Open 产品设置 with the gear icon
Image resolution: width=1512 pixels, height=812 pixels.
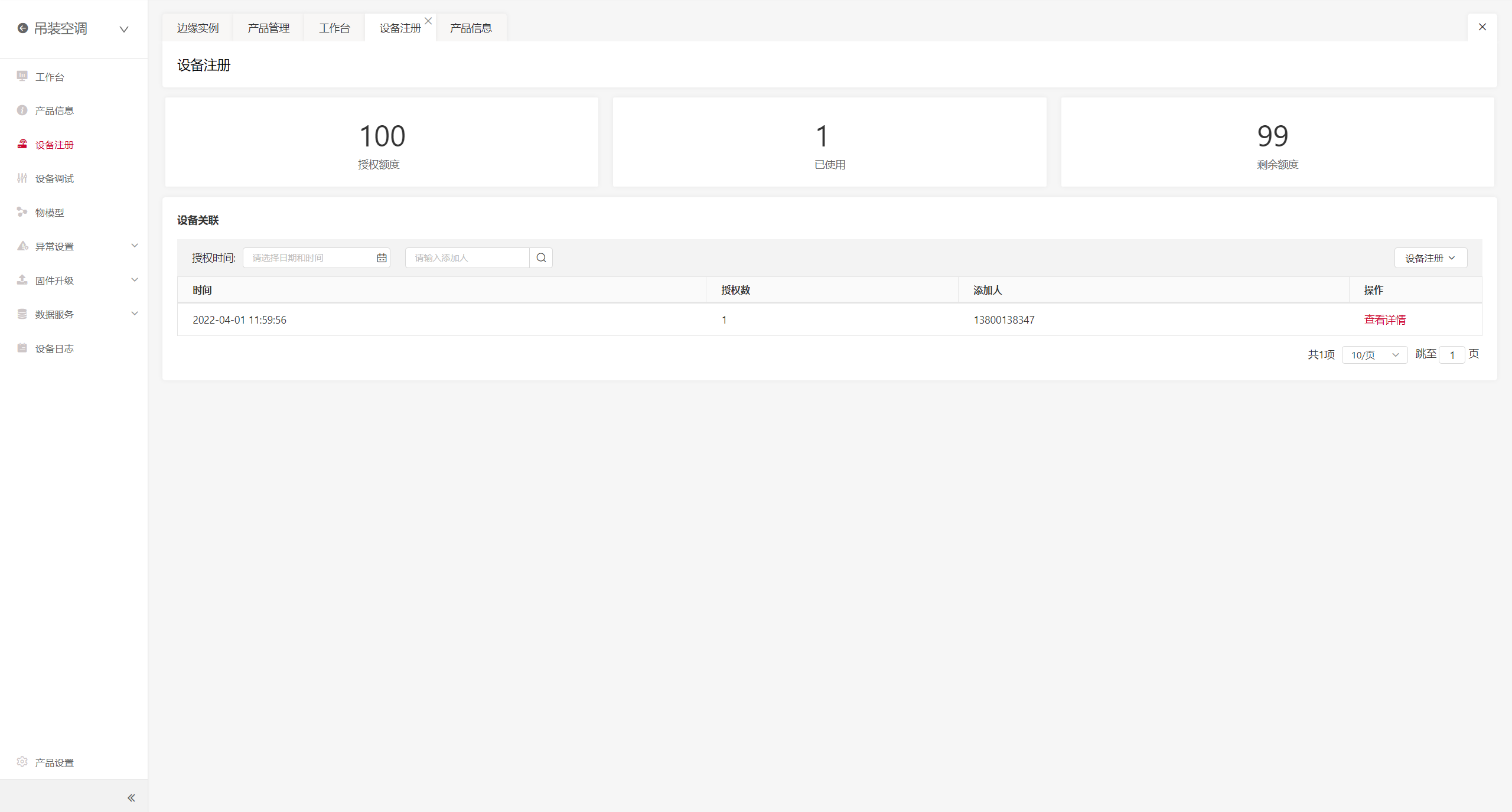[54, 762]
